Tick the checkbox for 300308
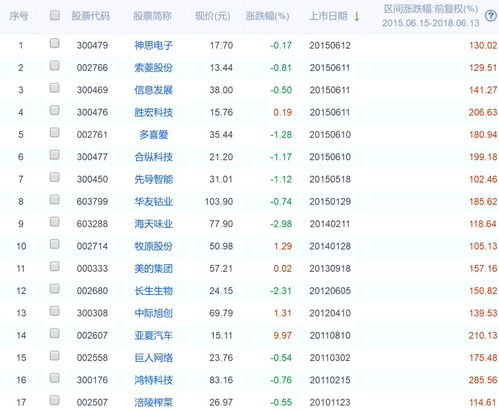The width and height of the screenshot is (499, 410). point(55,311)
